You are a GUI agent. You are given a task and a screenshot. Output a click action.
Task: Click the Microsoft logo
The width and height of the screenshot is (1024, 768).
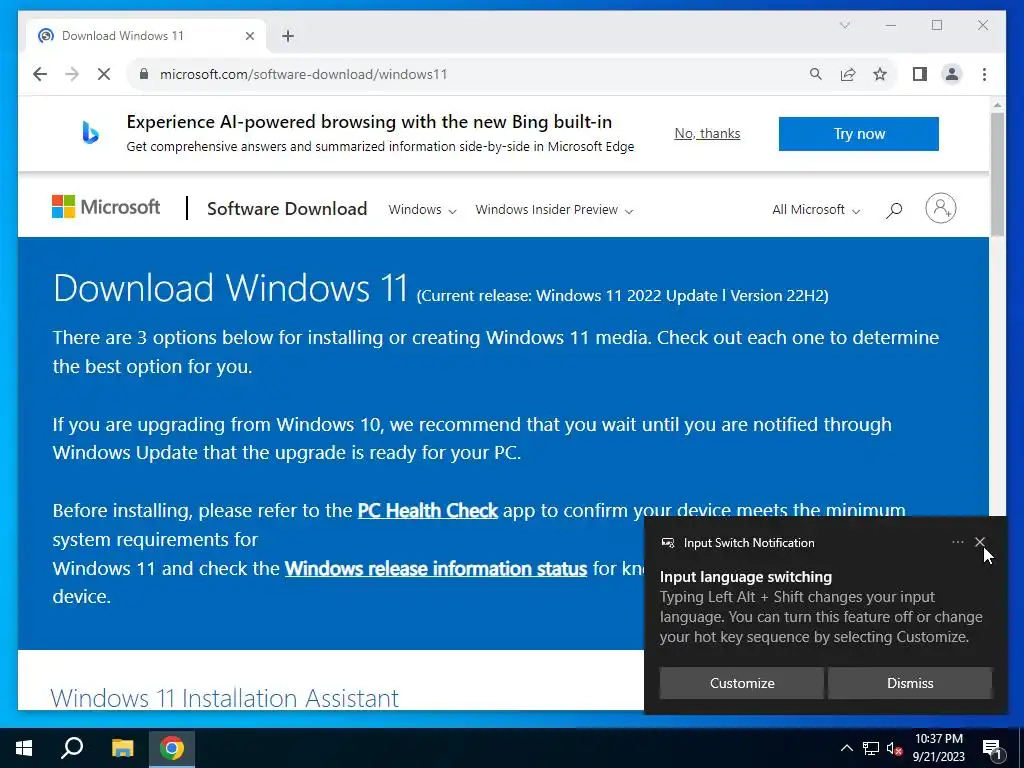coord(106,207)
